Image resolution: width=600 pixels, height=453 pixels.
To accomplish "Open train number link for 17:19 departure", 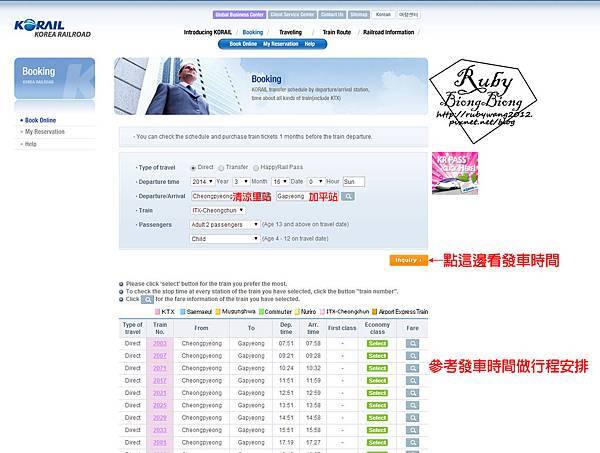I will [160, 442].
